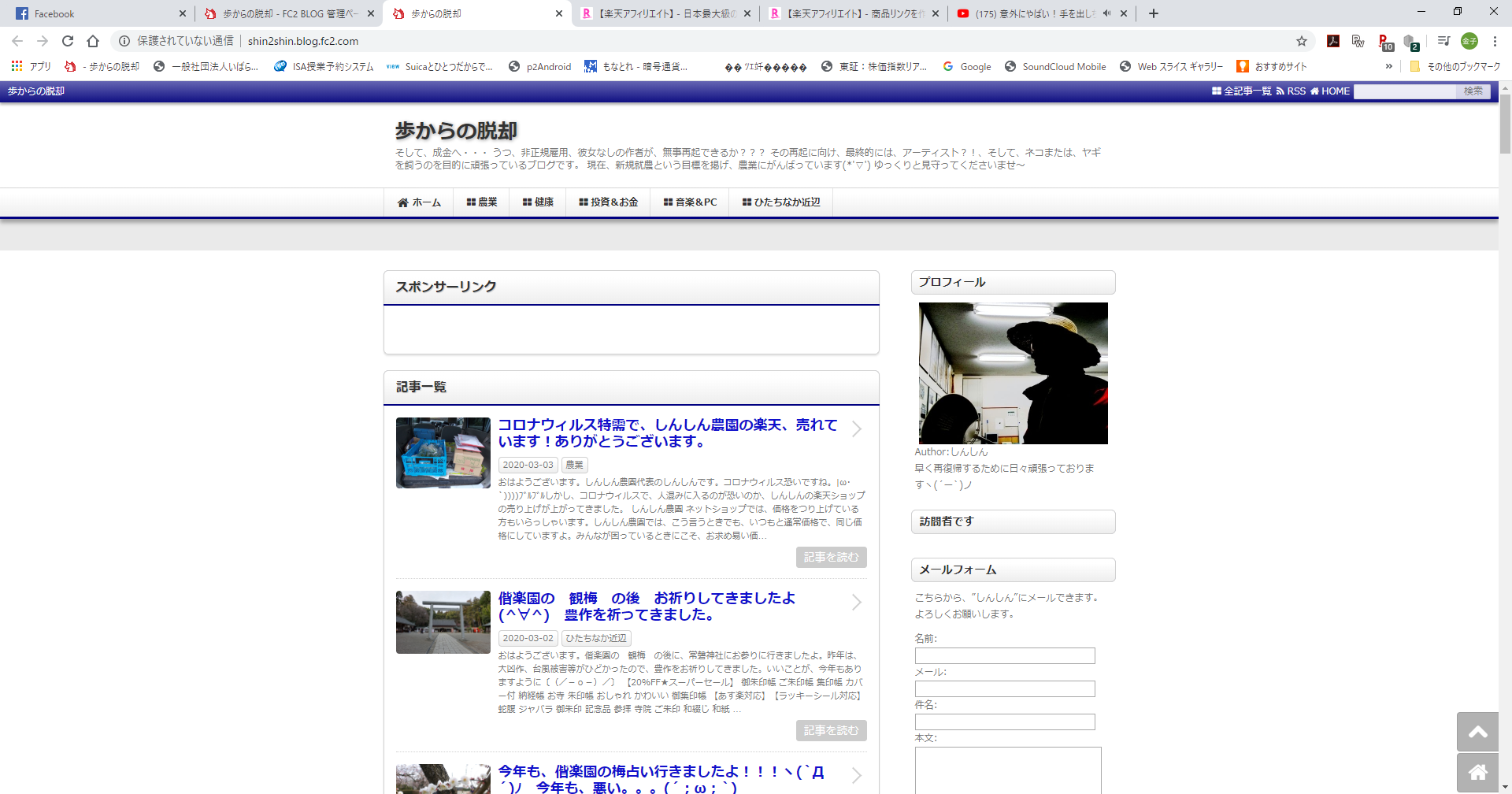Viewport: 1512px width, 794px height.
Task: Reload the page with the refresh icon
Action: click(68, 41)
